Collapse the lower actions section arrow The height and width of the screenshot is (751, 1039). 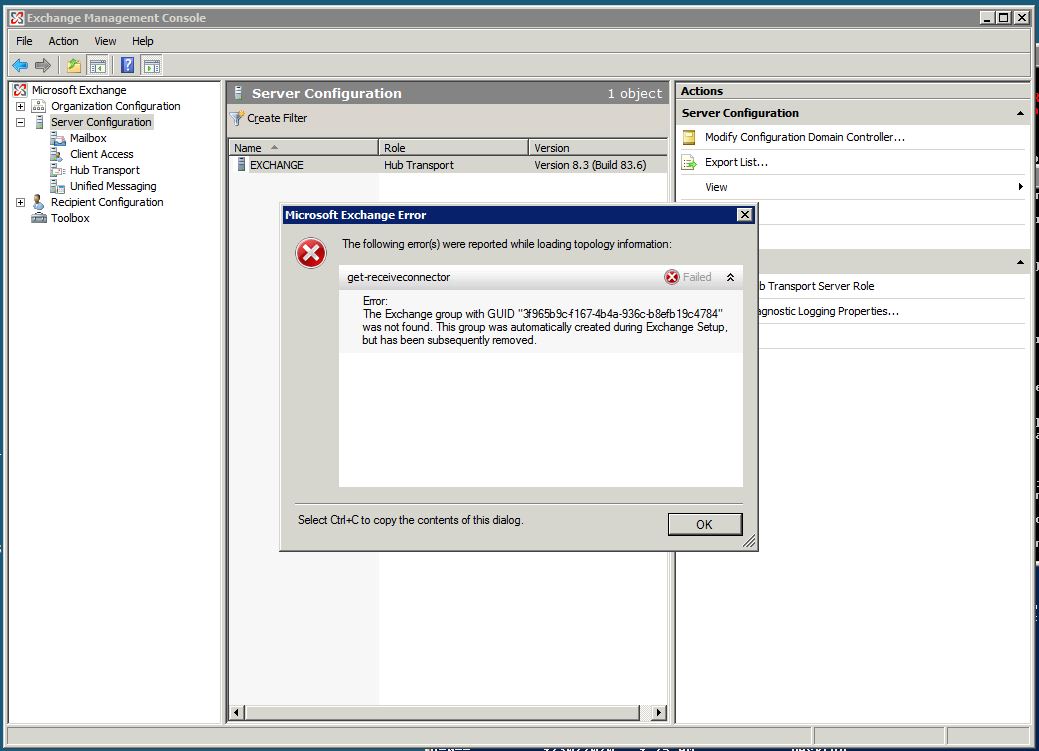[1020, 262]
